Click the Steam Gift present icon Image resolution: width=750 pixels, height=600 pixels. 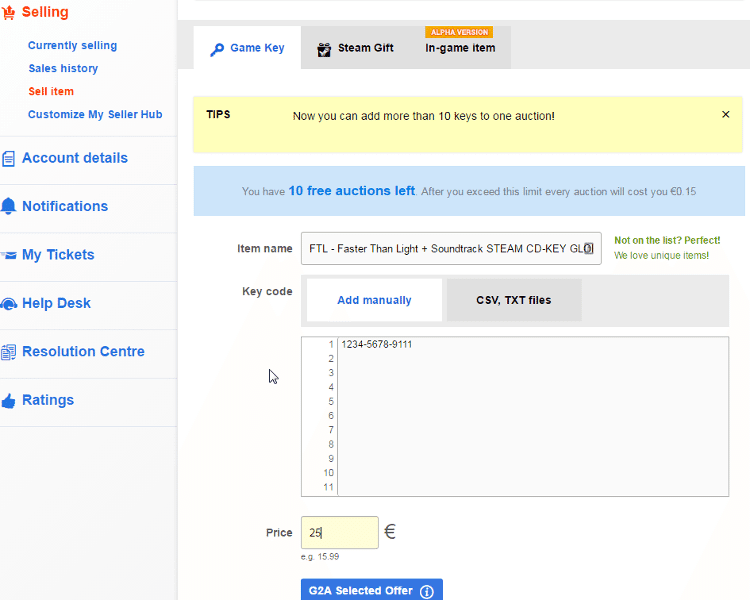[324, 49]
